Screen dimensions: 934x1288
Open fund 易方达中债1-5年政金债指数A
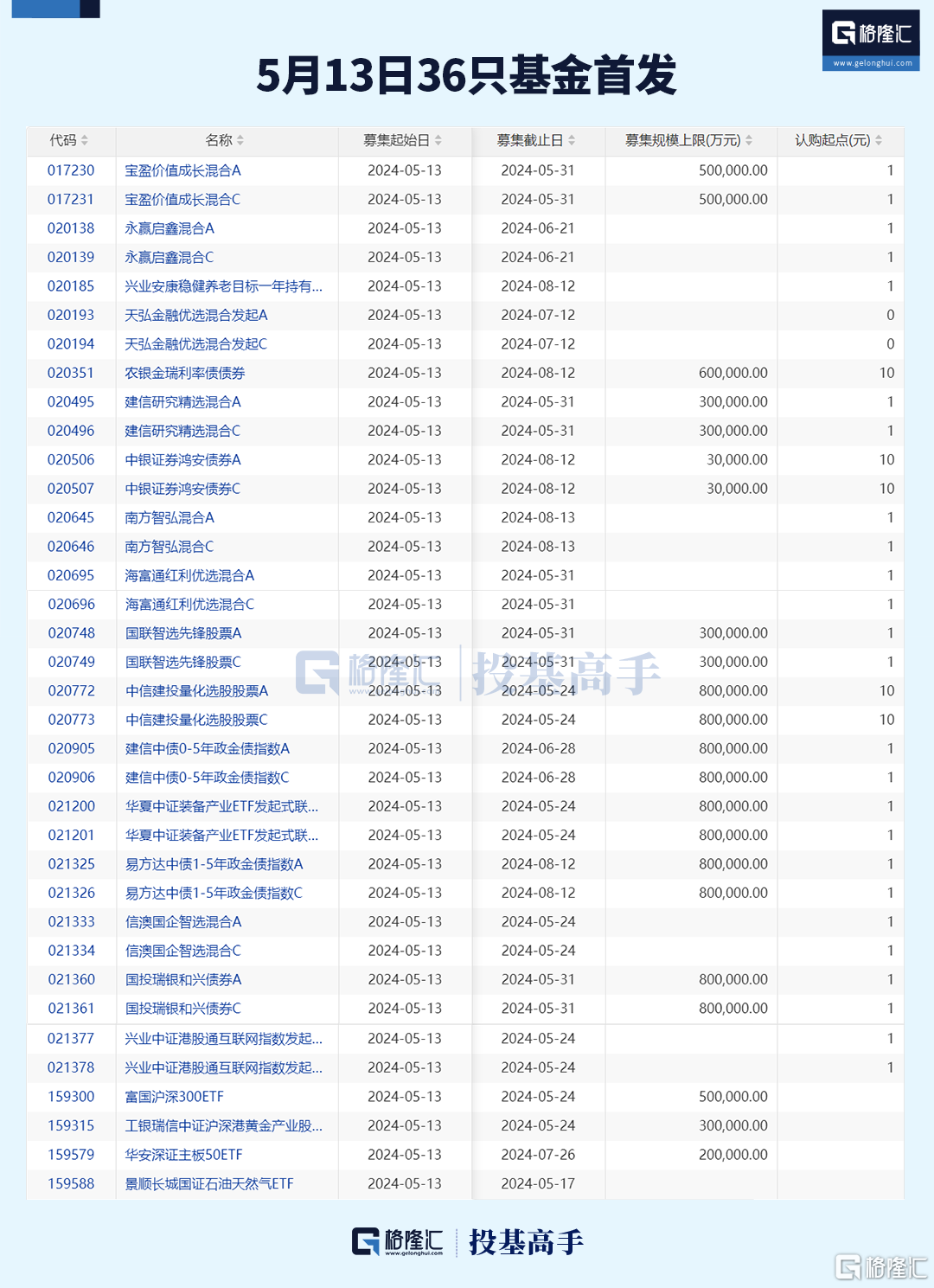coord(214,864)
